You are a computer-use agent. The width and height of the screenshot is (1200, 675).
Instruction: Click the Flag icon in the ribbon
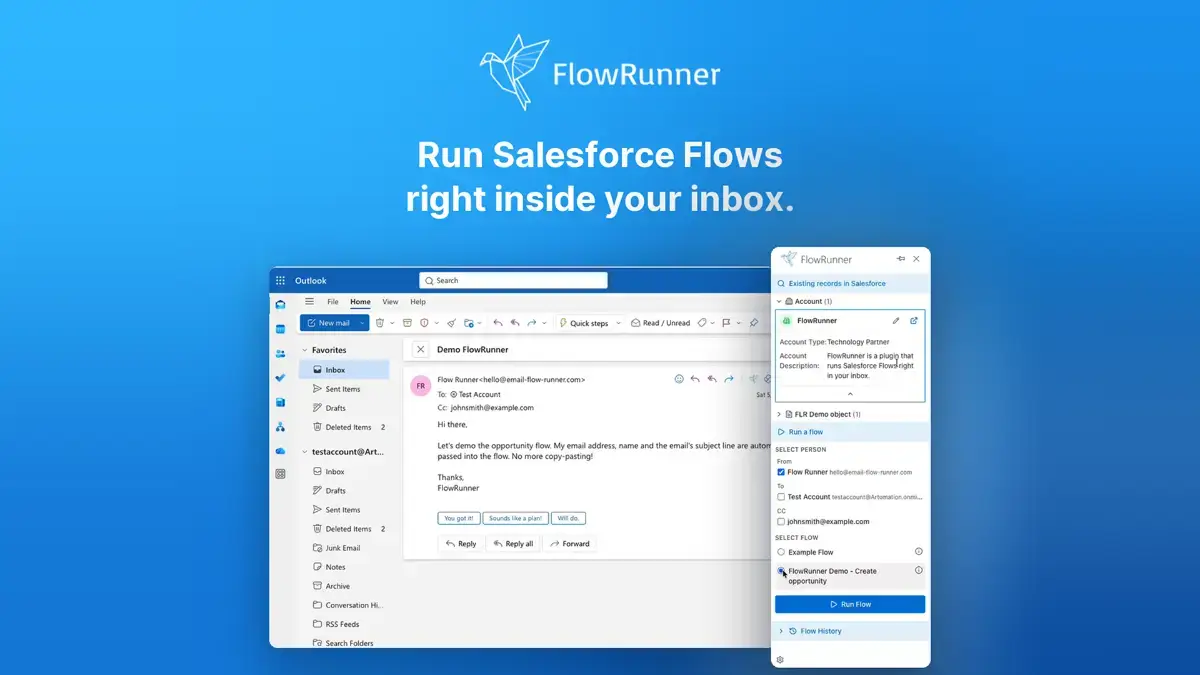click(726, 323)
